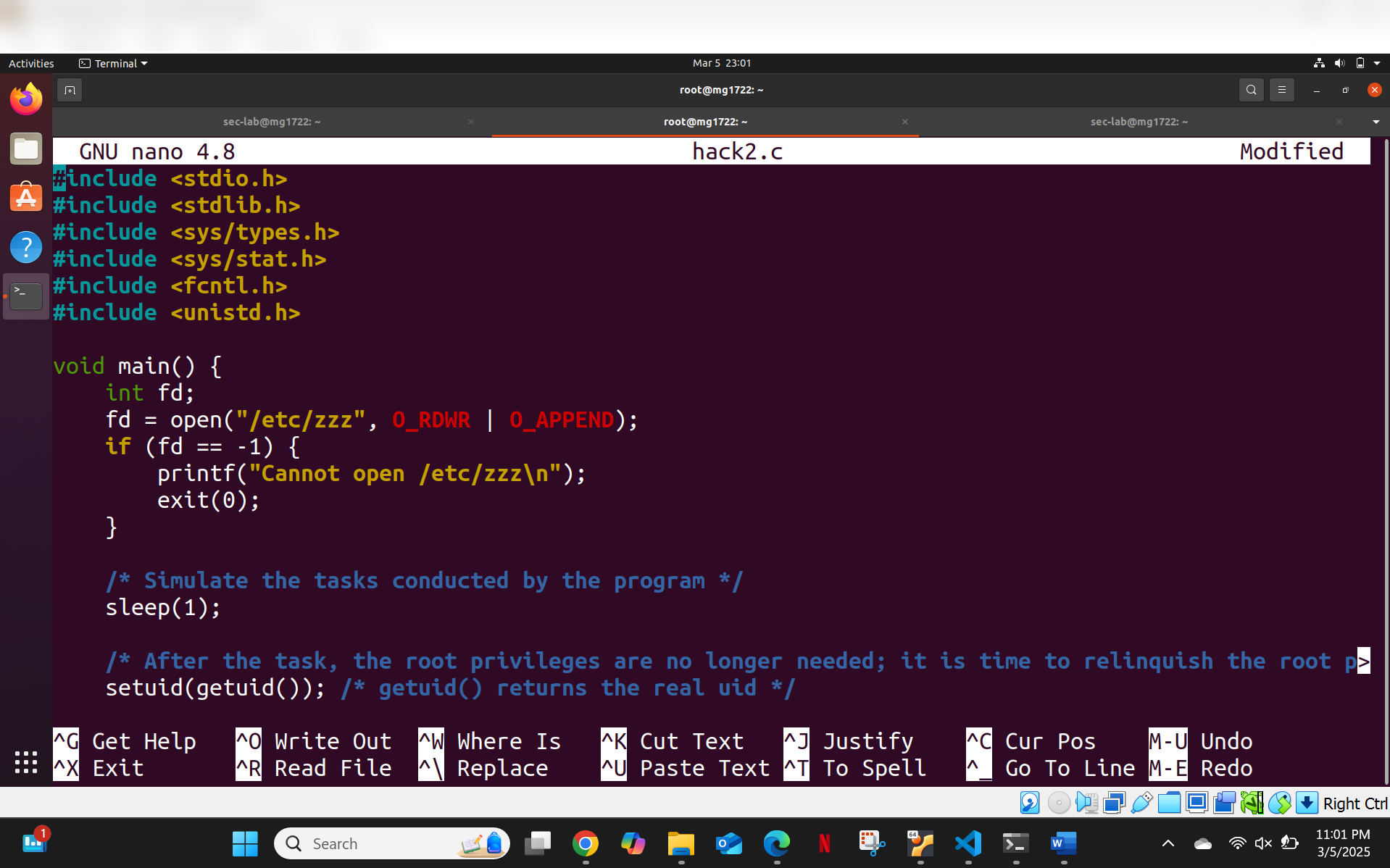
Task: Open File Explorer from the taskbar
Action: pos(681,843)
